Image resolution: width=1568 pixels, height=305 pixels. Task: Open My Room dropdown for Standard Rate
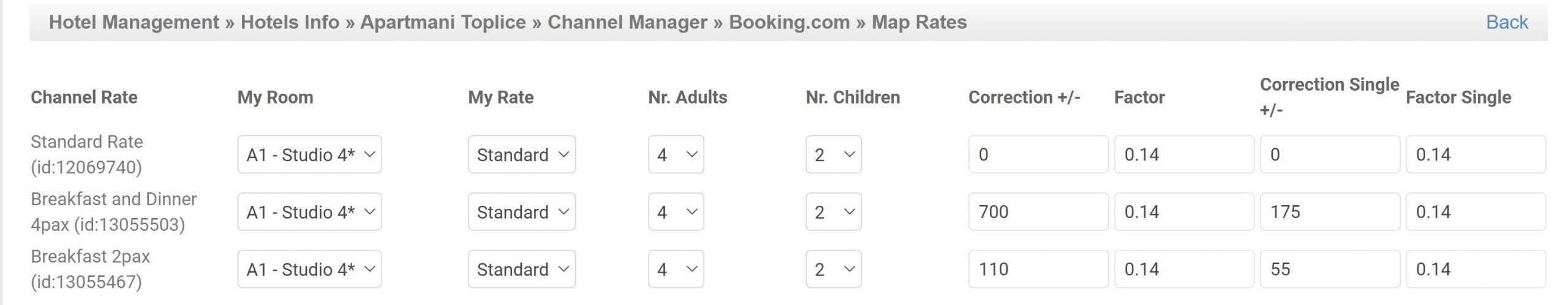pyautogui.click(x=309, y=154)
